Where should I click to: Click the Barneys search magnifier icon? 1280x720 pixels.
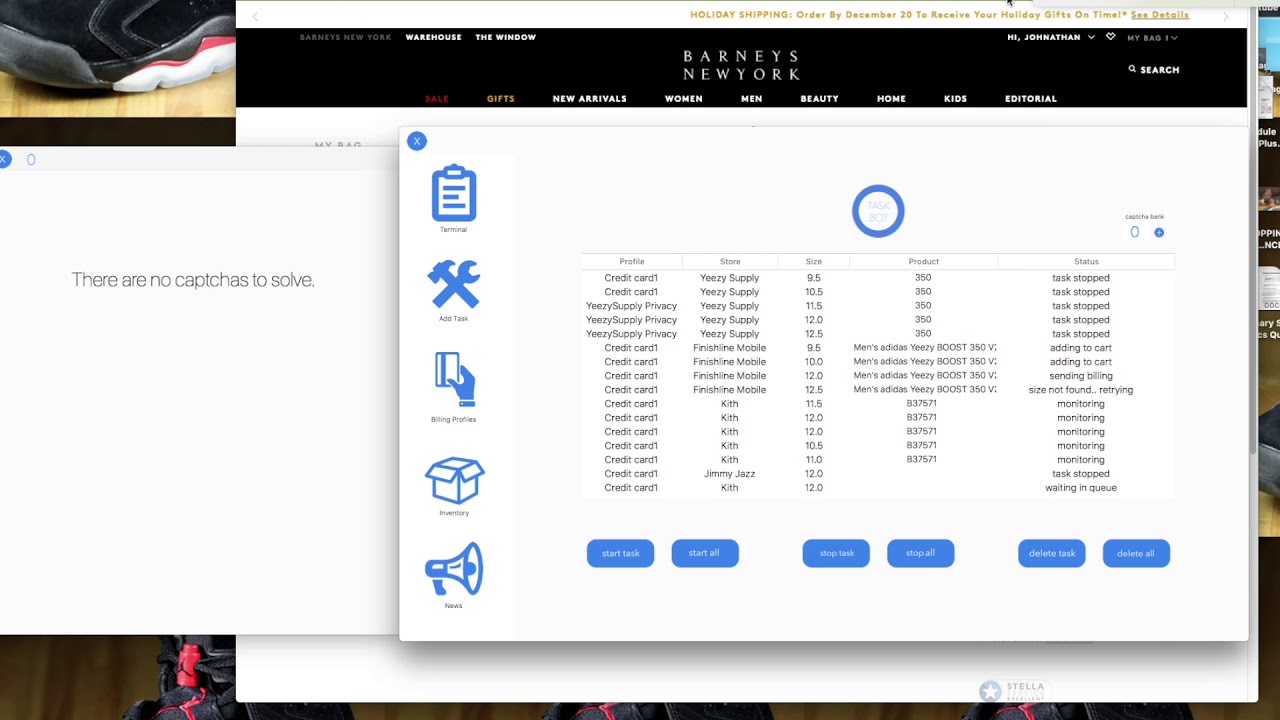(x=1132, y=69)
